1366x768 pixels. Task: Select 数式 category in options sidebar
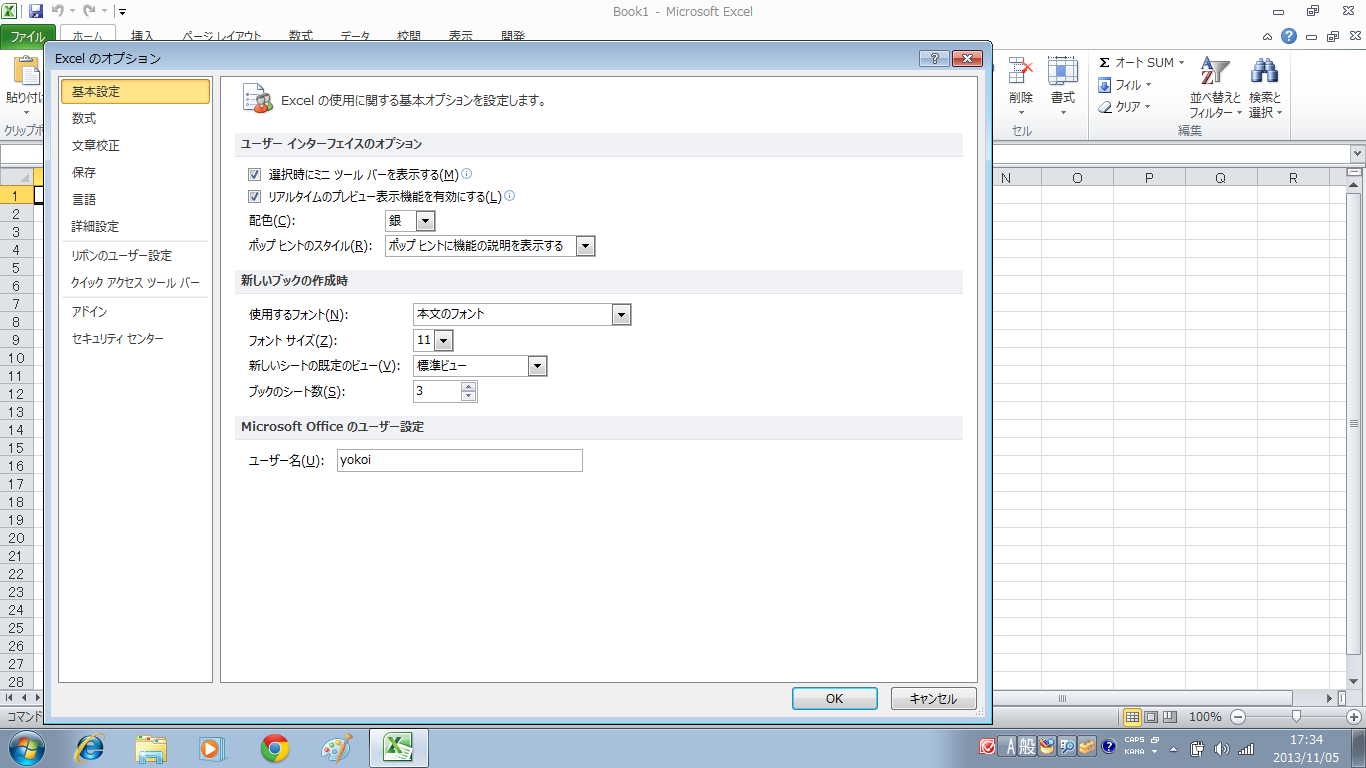pyautogui.click(x=84, y=119)
